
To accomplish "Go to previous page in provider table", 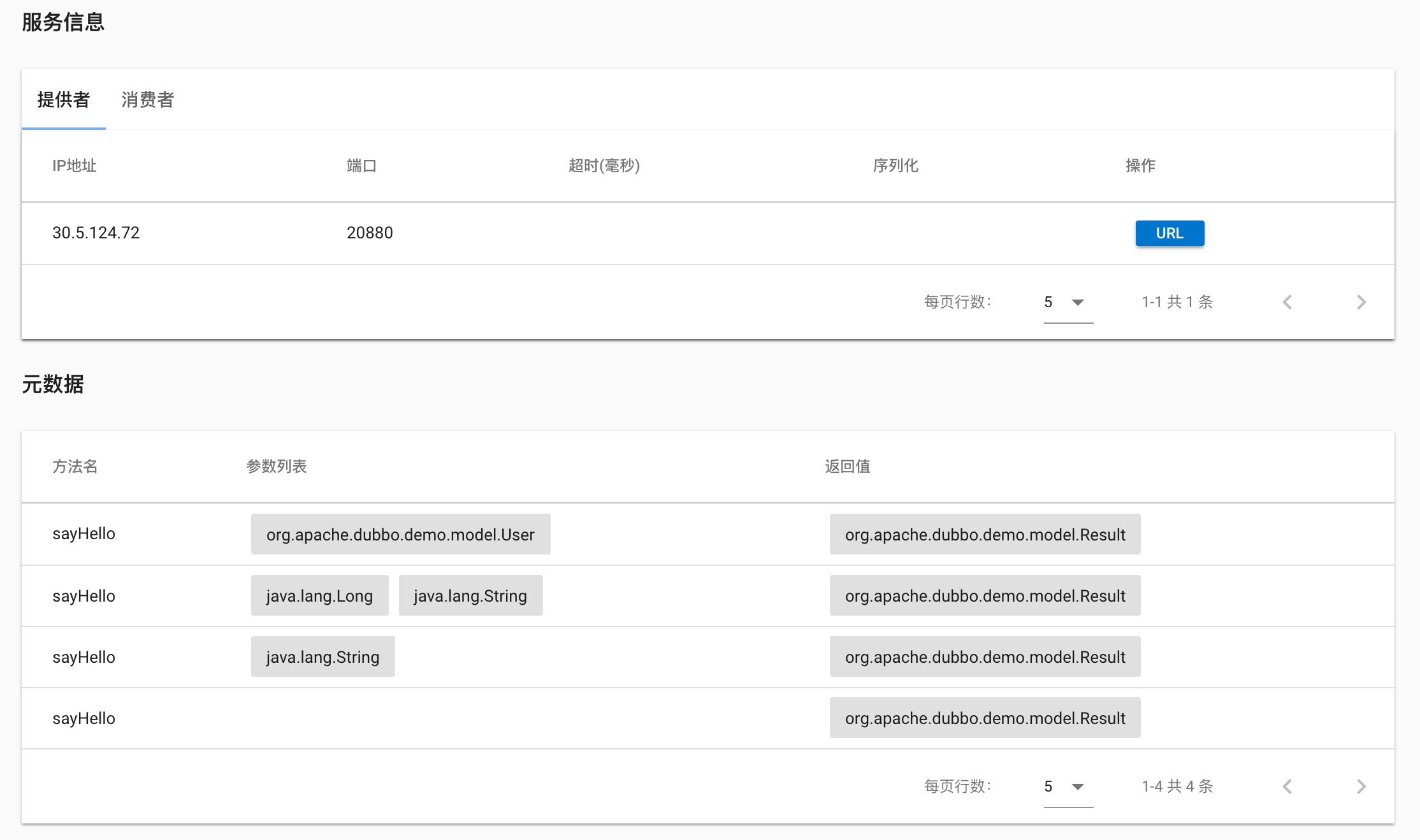I will point(1287,302).
